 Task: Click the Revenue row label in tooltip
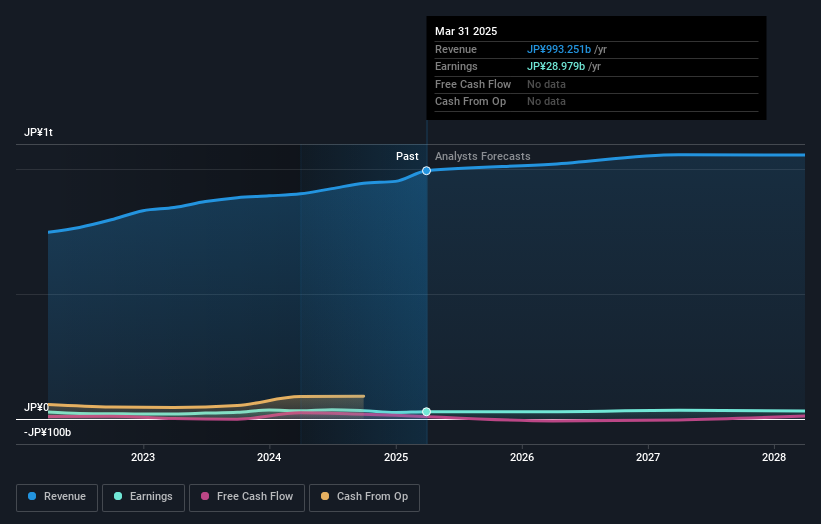pos(456,49)
